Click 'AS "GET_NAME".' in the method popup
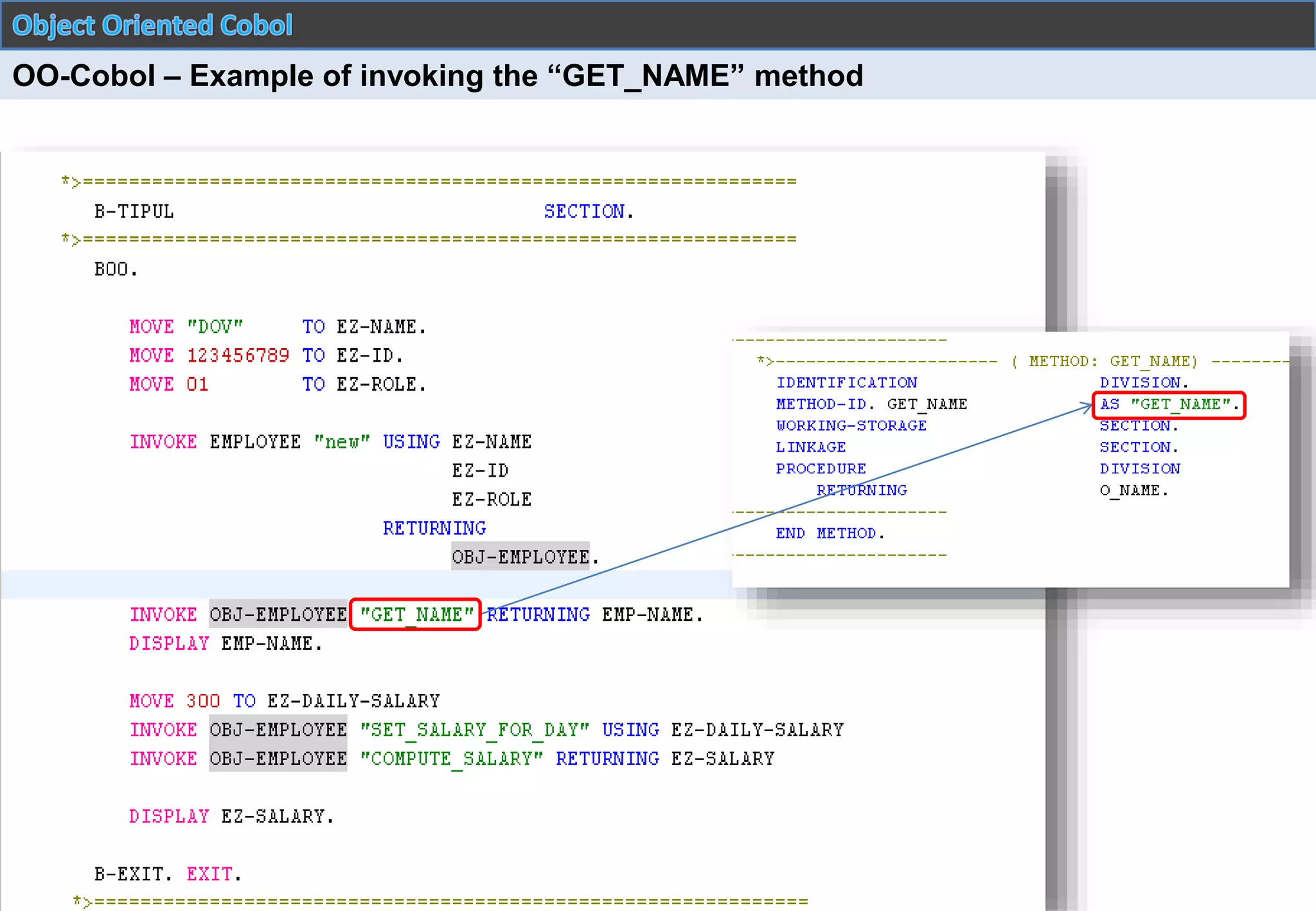 click(x=1169, y=405)
